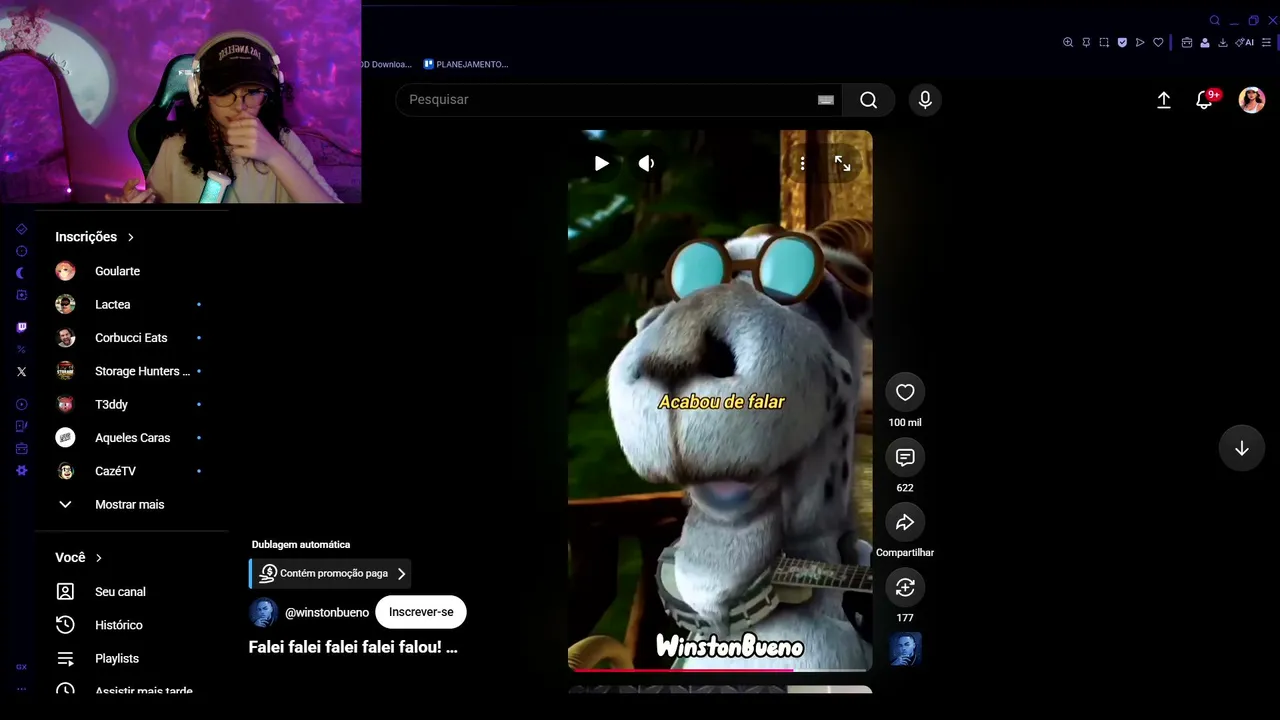Image resolution: width=1280 pixels, height=720 pixels.
Task: Open the Storage Hunters subscription
Action: 132,371
